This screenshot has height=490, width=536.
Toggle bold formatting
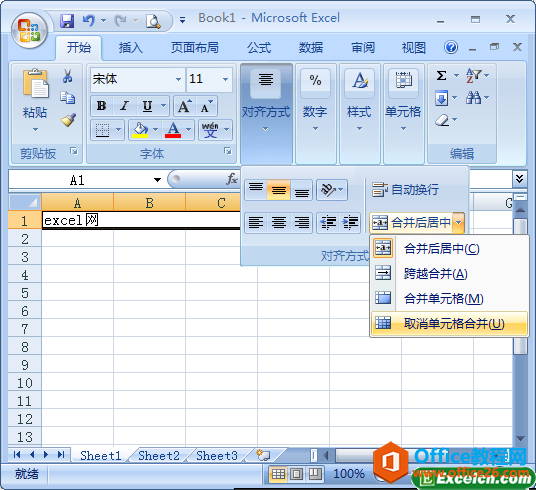coord(101,106)
